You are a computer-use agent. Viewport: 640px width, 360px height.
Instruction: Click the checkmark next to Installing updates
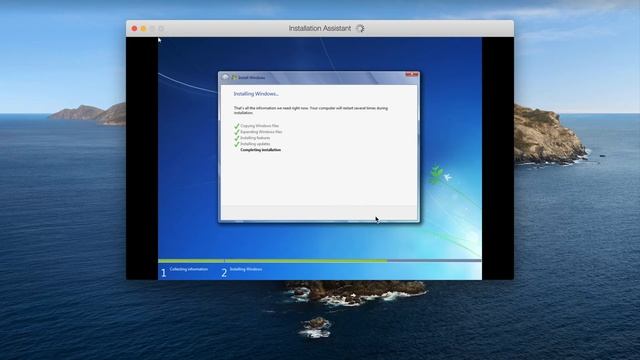[x=237, y=144]
